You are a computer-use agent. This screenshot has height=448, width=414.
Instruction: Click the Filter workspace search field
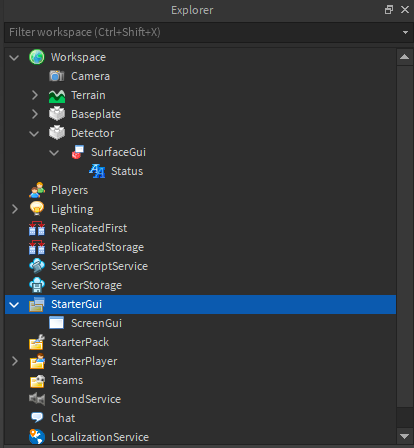coord(202,32)
